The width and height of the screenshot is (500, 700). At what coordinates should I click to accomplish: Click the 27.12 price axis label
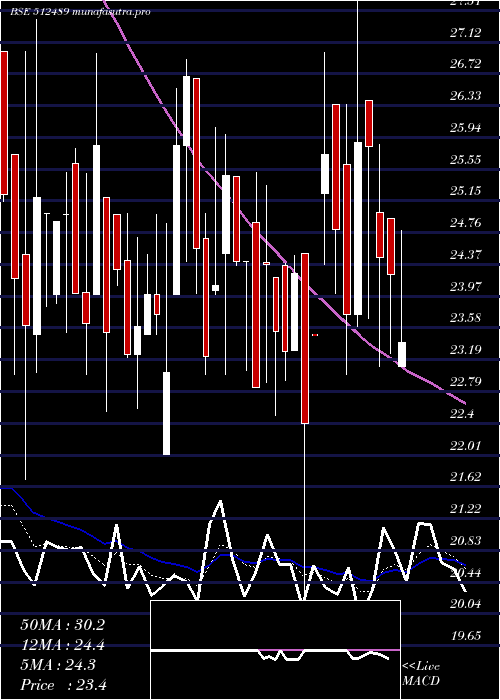pyautogui.click(x=466, y=33)
